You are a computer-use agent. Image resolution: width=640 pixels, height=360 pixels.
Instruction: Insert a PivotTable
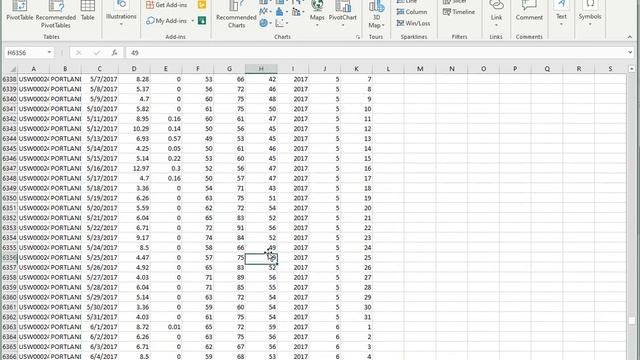(x=20, y=11)
